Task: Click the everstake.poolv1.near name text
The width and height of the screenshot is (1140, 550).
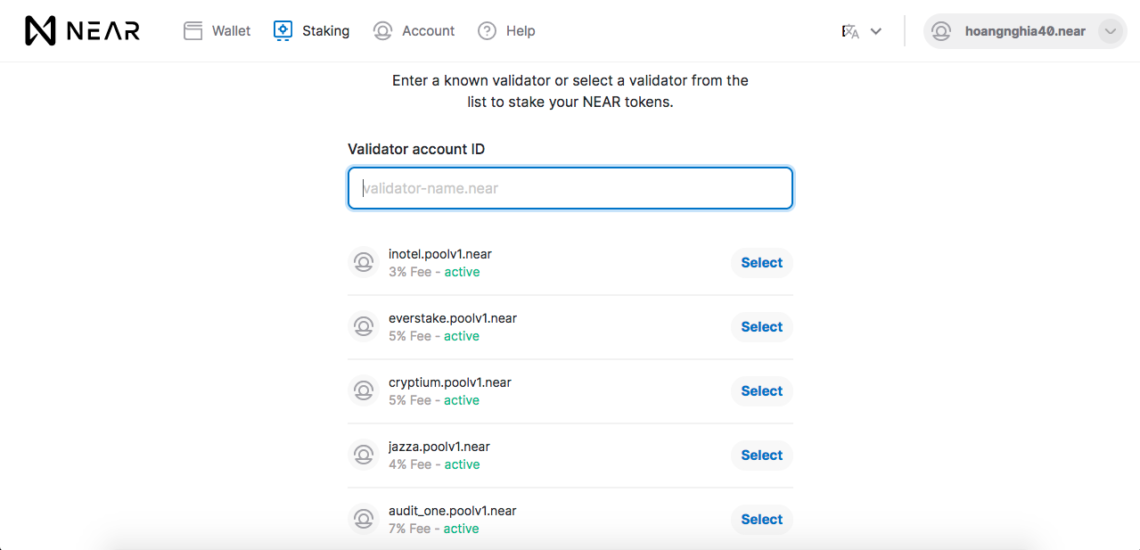Action: (x=453, y=318)
